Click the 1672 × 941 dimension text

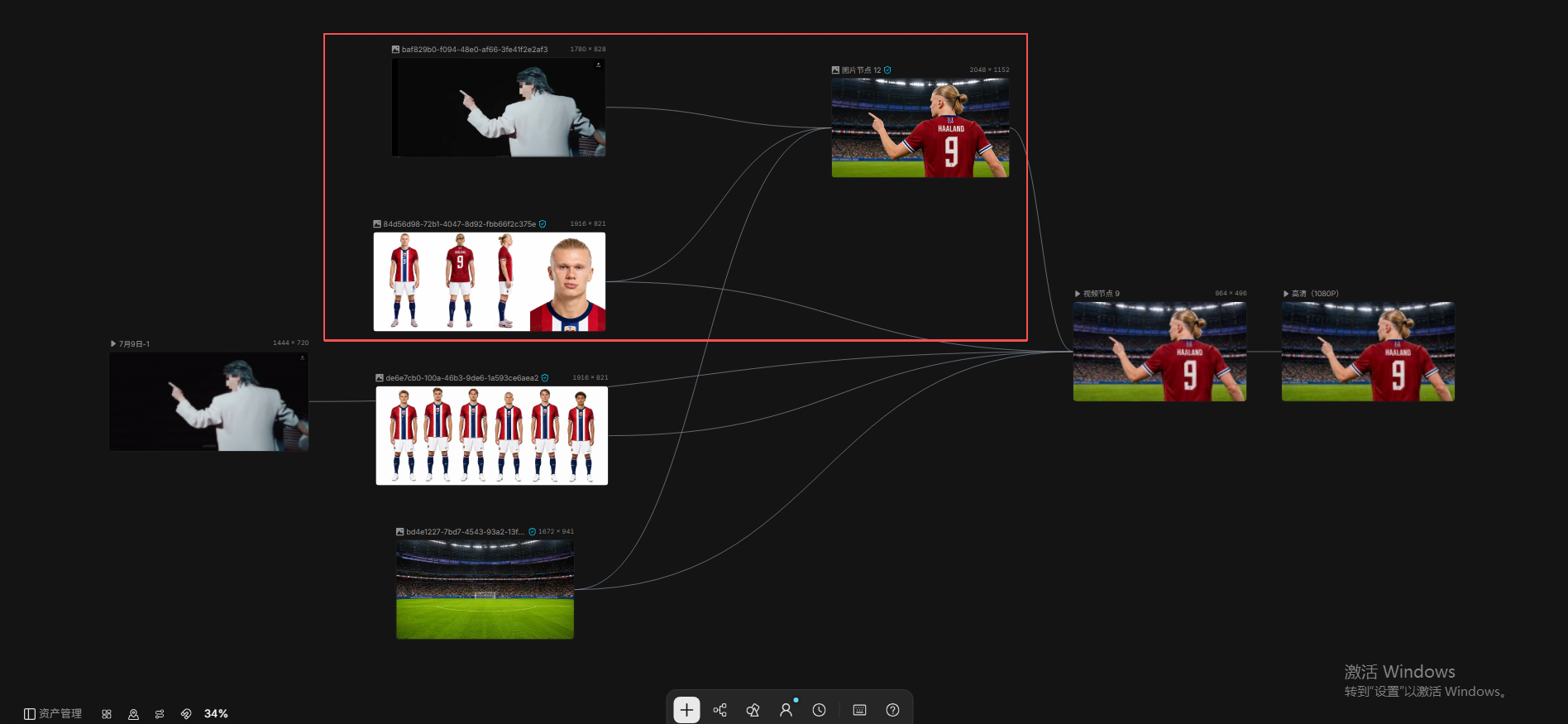(557, 532)
